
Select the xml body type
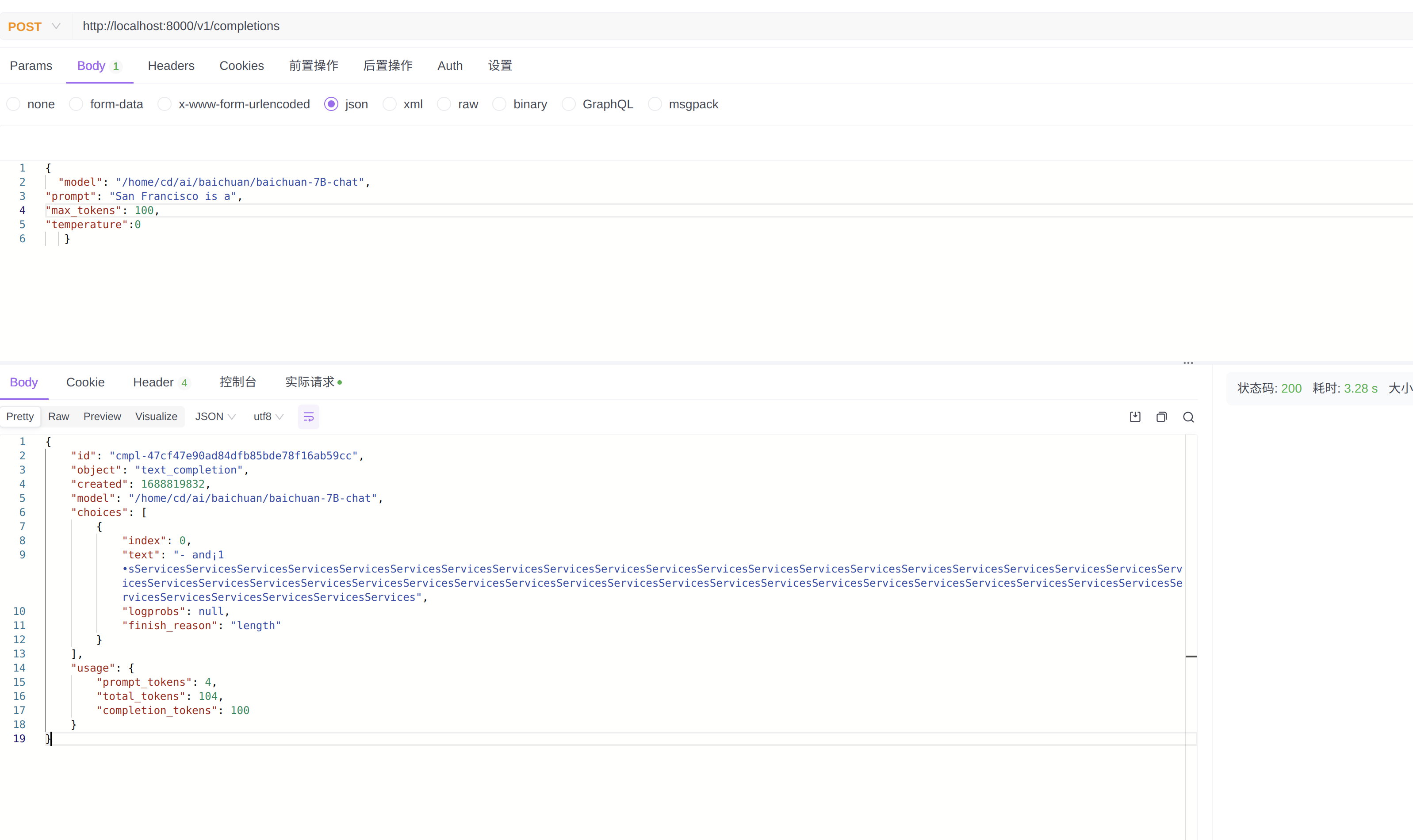(390, 103)
